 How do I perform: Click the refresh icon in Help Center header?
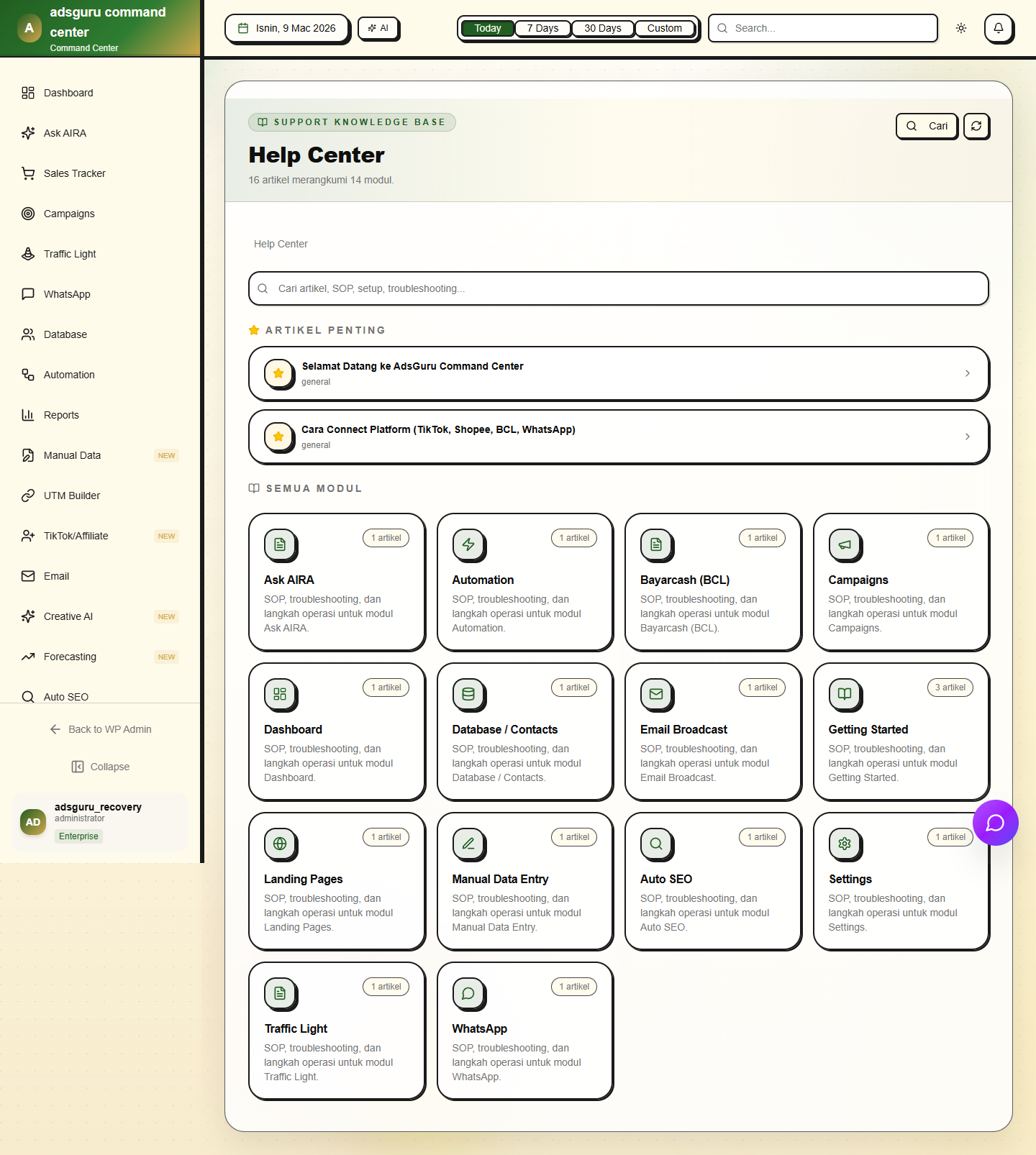(976, 126)
